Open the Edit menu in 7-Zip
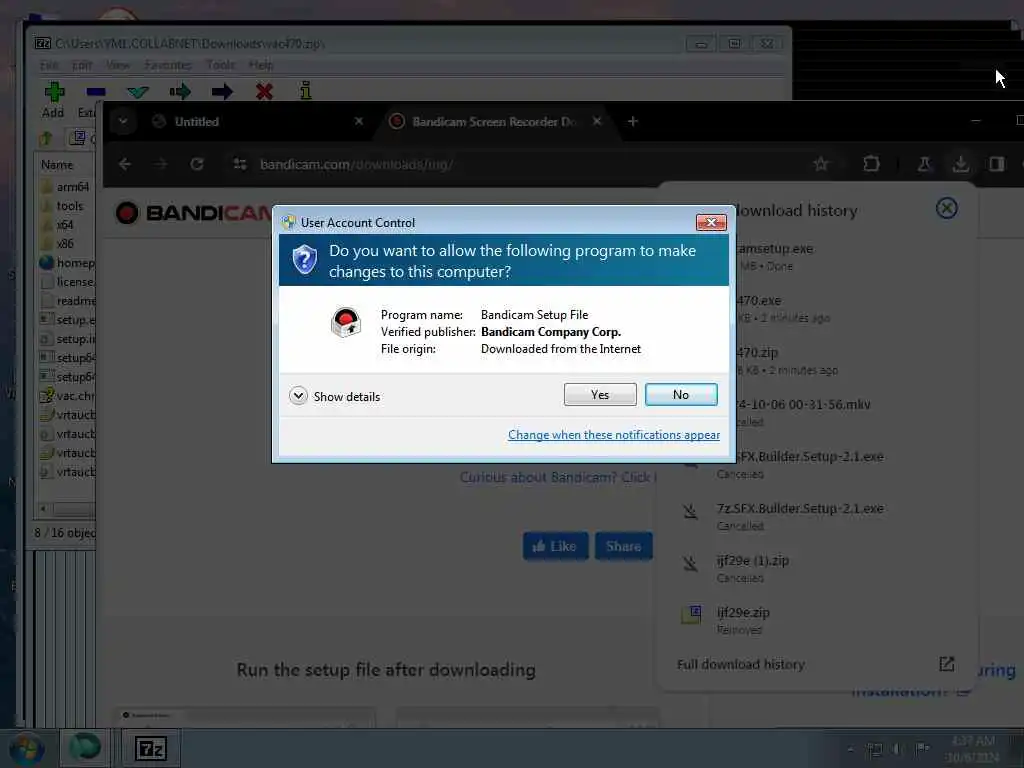Viewport: 1024px width, 768px height. 82,65
